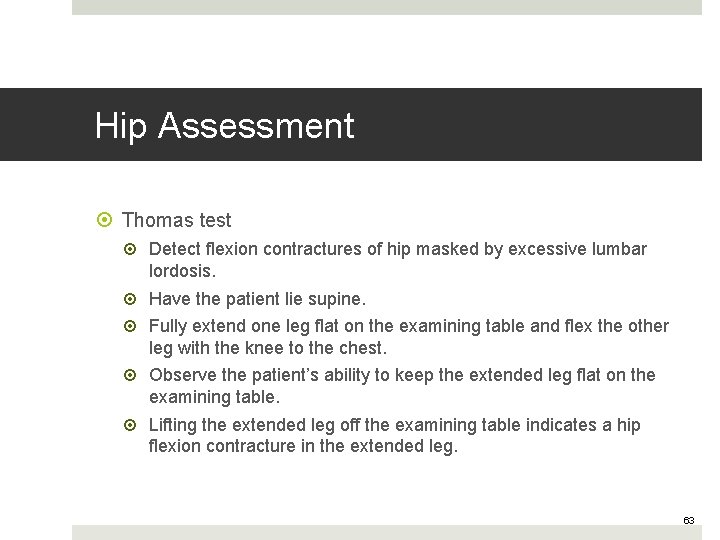720x540 pixels.
Task: Click bullet icon before Fully extend one leg
Action: pyautogui.click(x=135, y=326)
